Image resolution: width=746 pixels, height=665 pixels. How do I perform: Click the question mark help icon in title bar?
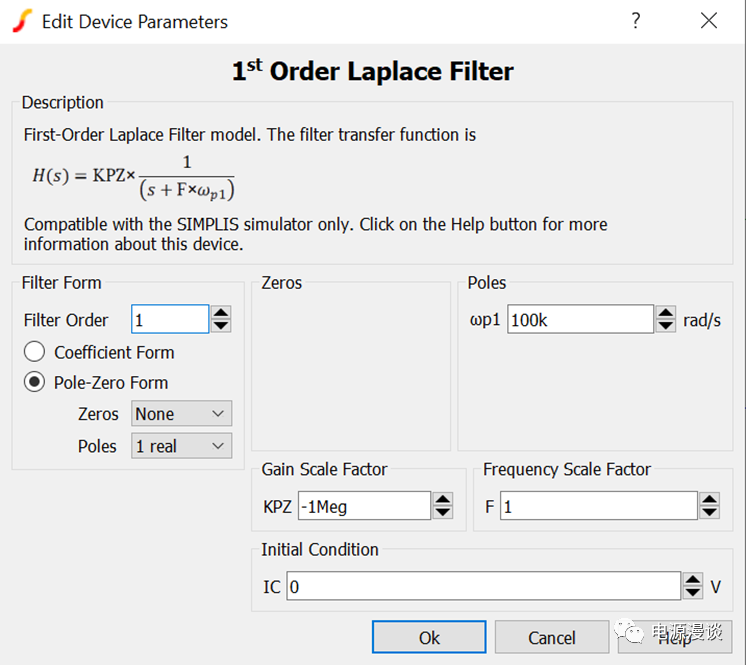coord(635,21)
